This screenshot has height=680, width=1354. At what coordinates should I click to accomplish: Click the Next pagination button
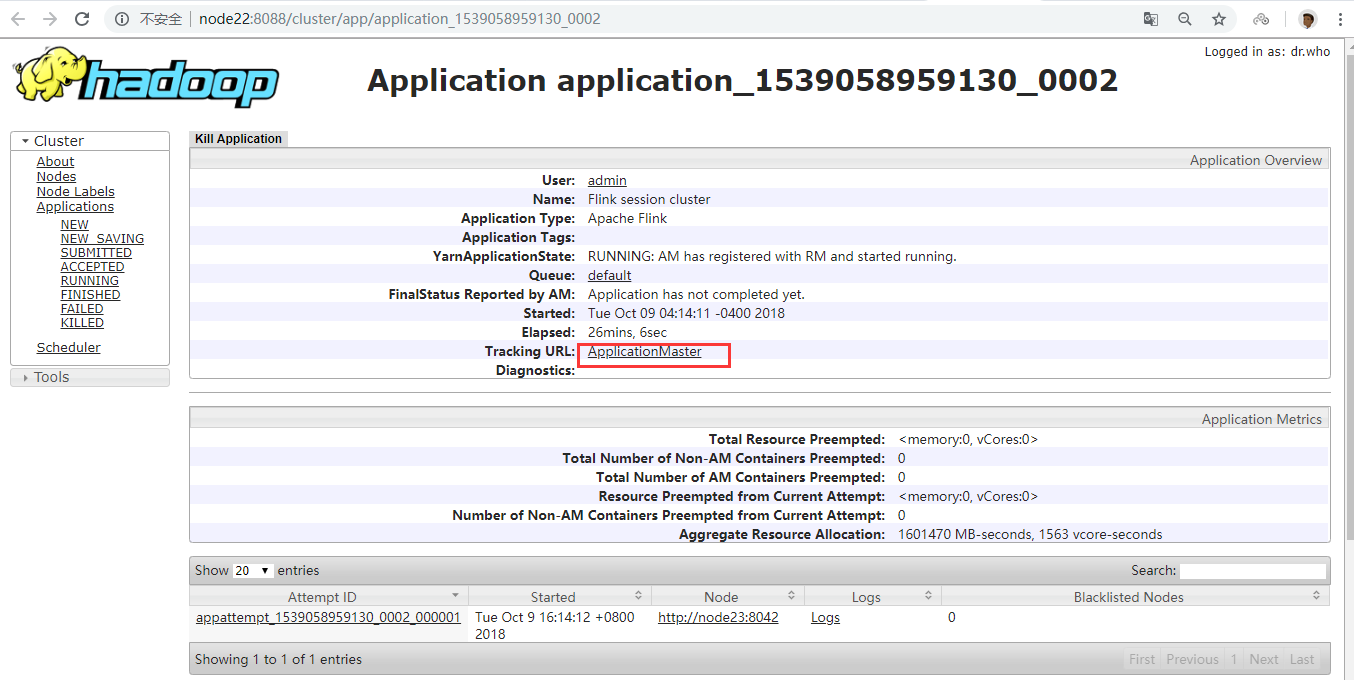pyautogui.click(x=1263, y=659)
